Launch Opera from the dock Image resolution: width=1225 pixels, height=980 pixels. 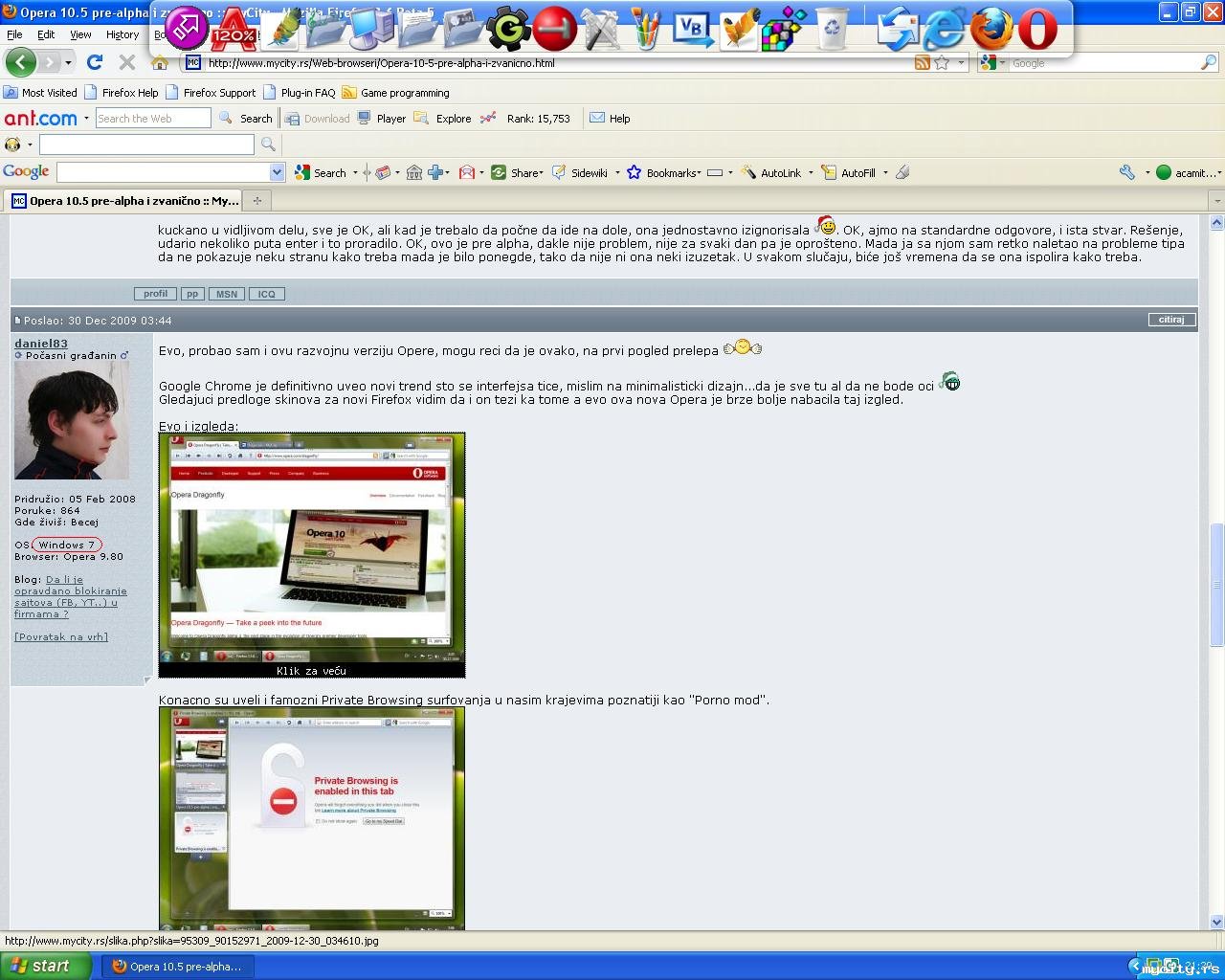[x=1037, y=29]
